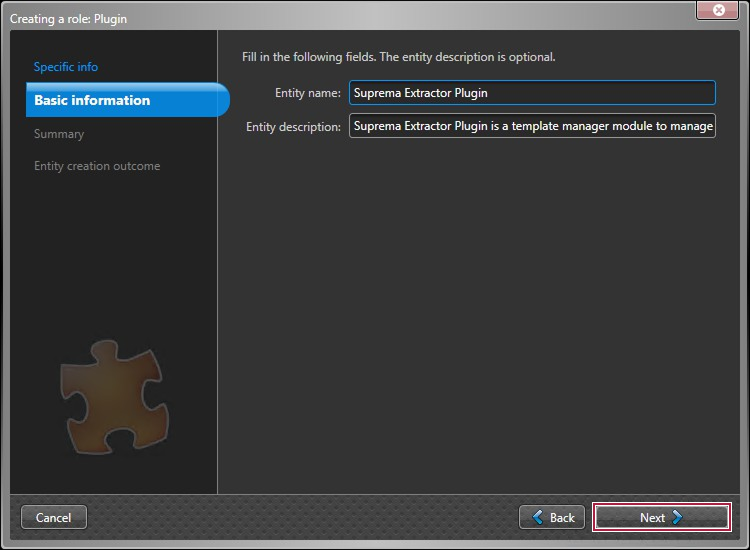
Task: Click the title bar 'Creating a role: Plugin'
Action: pyautogui.click(x=69, y=18)
